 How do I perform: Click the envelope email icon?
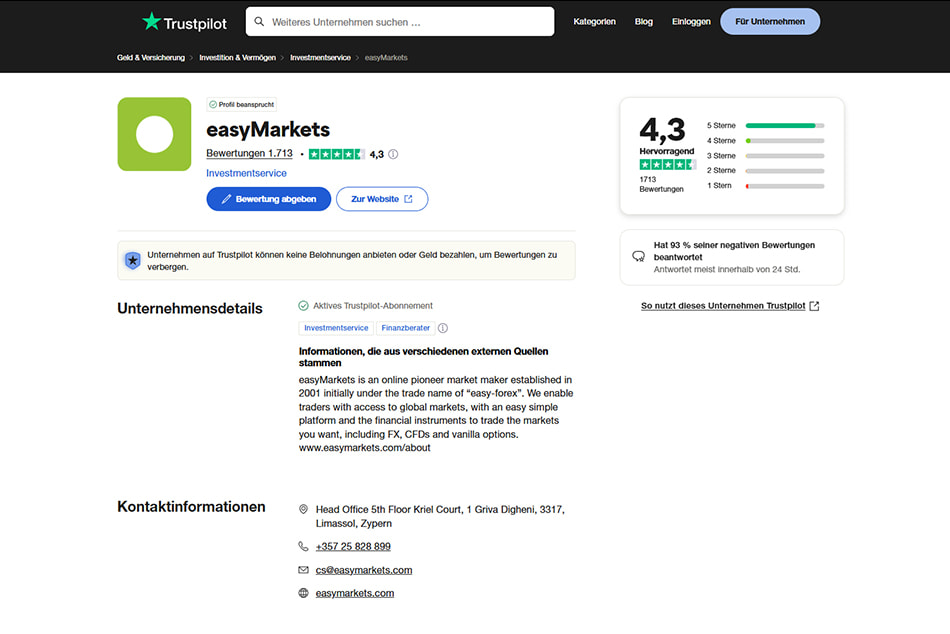point(304,570)
